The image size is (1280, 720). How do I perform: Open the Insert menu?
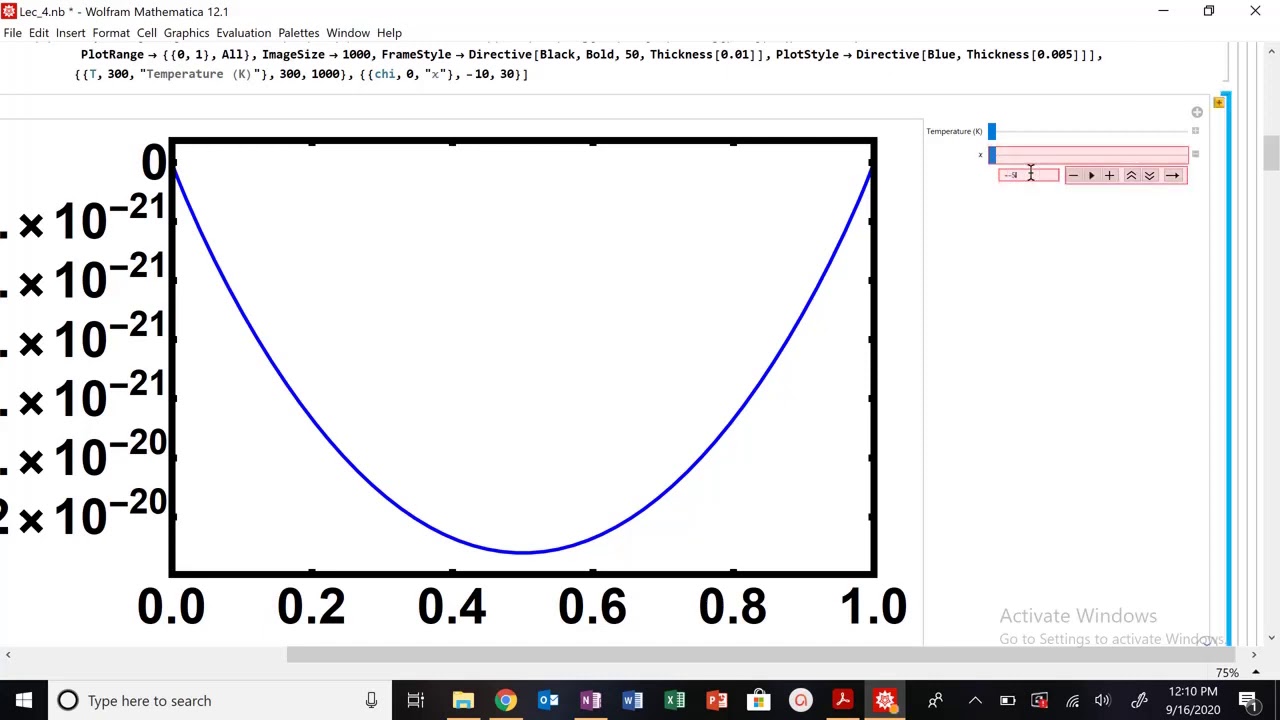70,33
